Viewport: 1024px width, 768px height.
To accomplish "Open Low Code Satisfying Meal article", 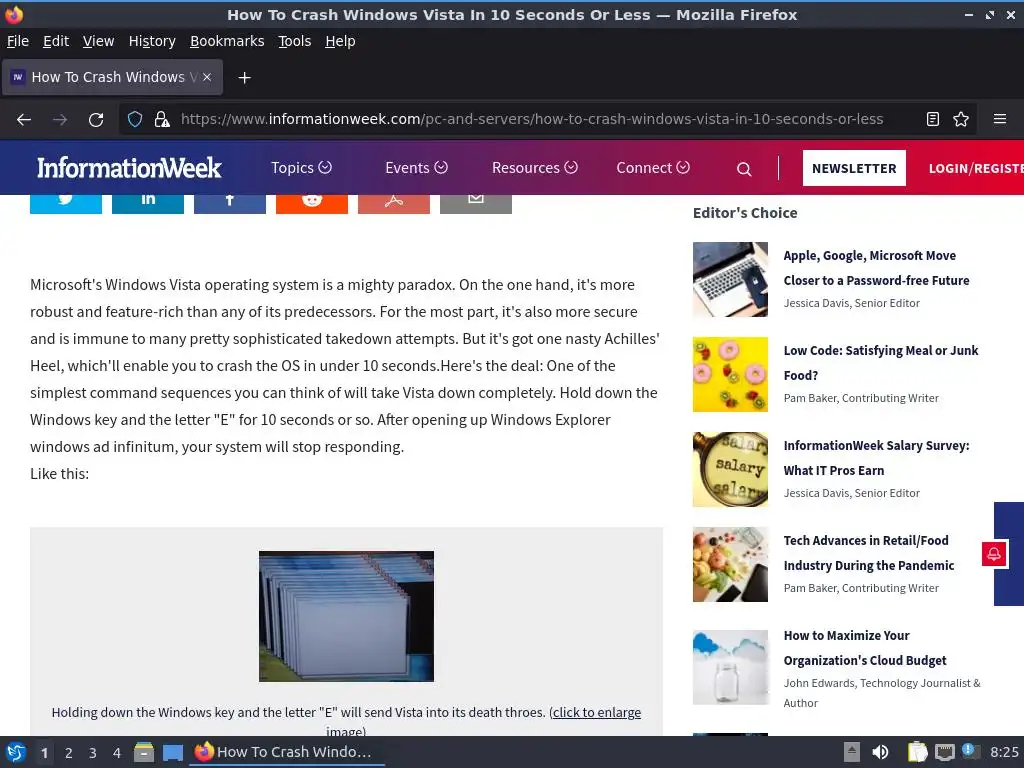I will click(881, 362).
